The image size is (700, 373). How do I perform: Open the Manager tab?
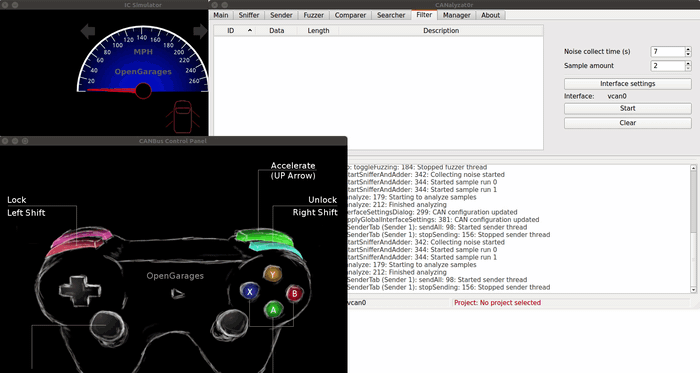point(457,15)
